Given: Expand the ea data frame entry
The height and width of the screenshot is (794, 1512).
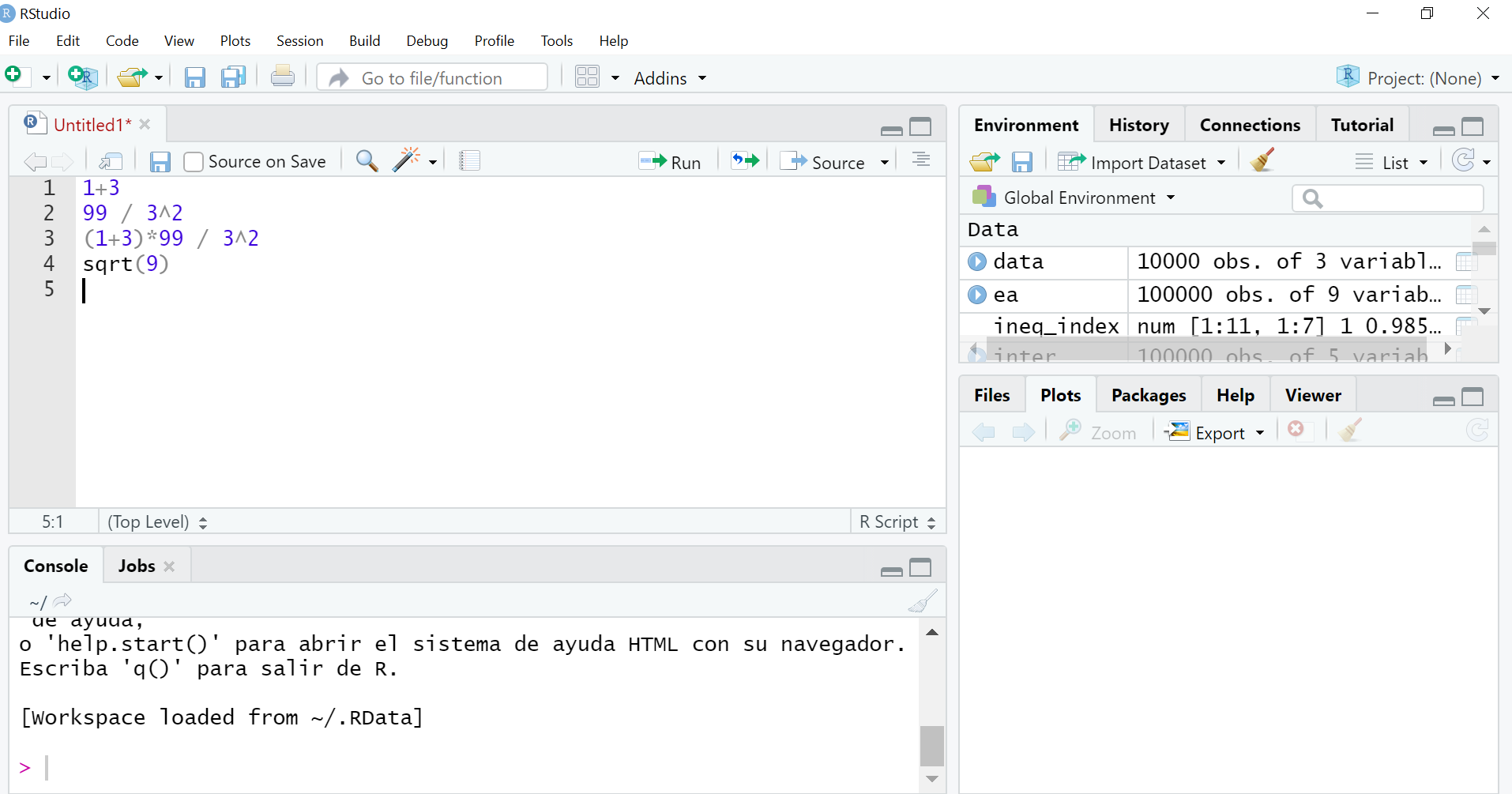Looking at the screenshot, I should coord(977,295).
